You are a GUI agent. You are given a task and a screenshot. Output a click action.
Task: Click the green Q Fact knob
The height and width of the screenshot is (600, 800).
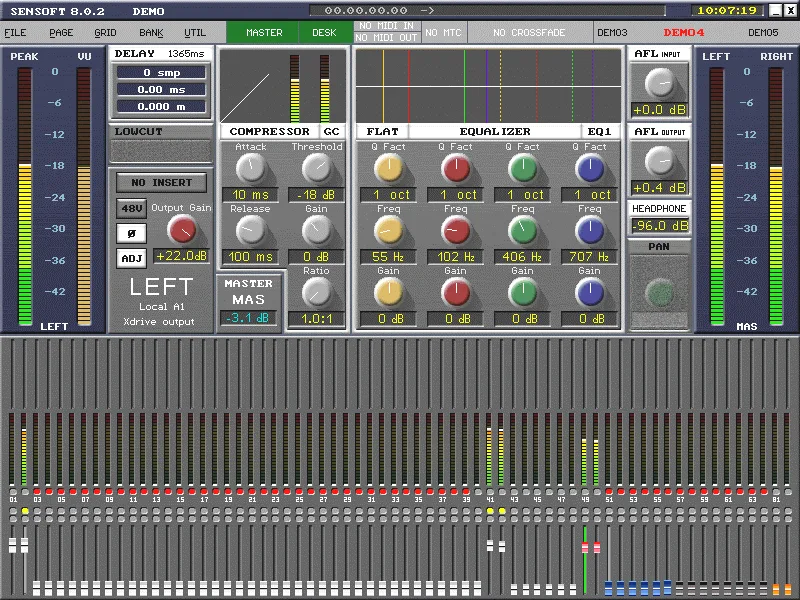(523, 168)
